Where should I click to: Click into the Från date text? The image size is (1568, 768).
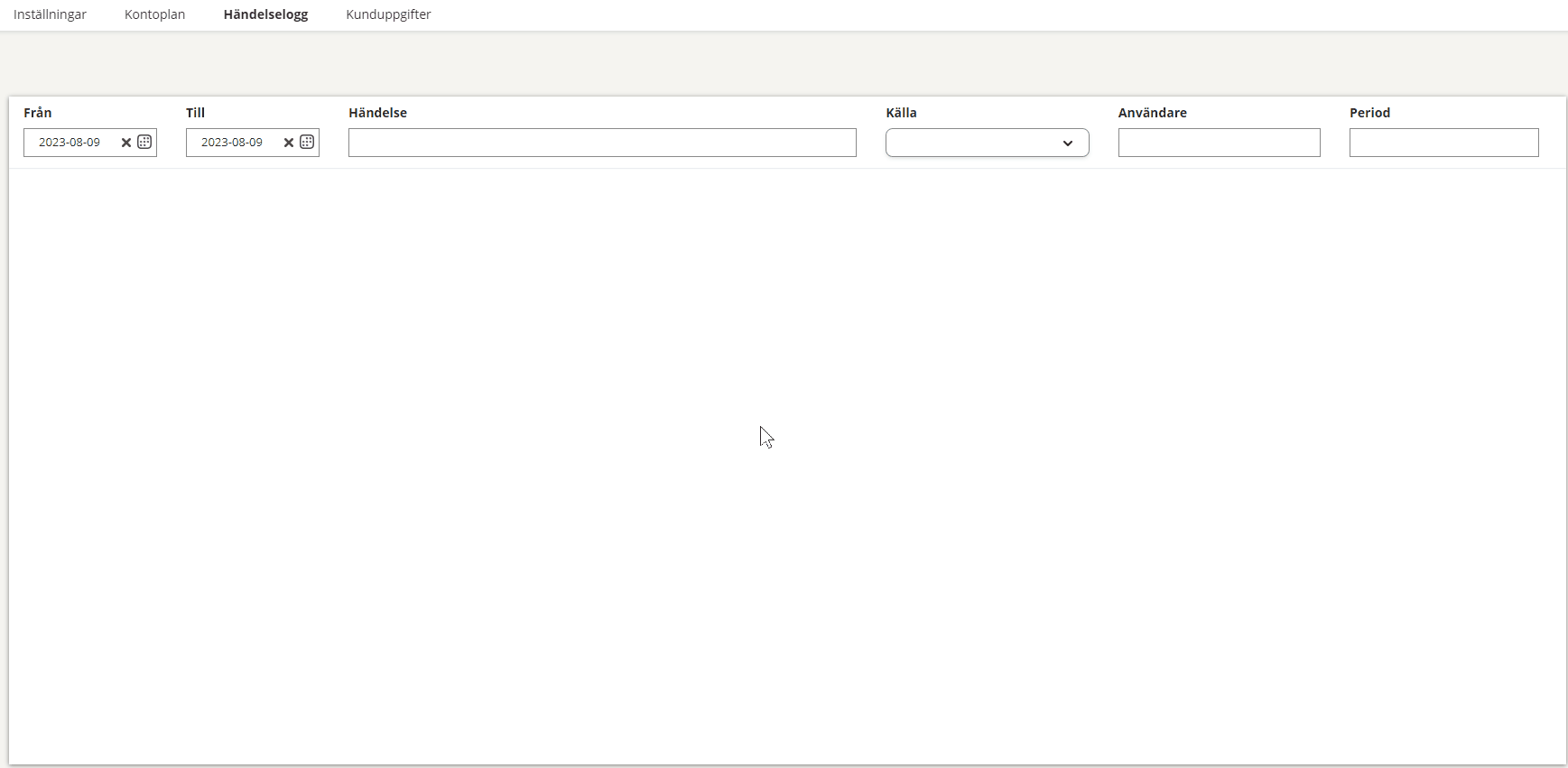click(x=70, y=143)
